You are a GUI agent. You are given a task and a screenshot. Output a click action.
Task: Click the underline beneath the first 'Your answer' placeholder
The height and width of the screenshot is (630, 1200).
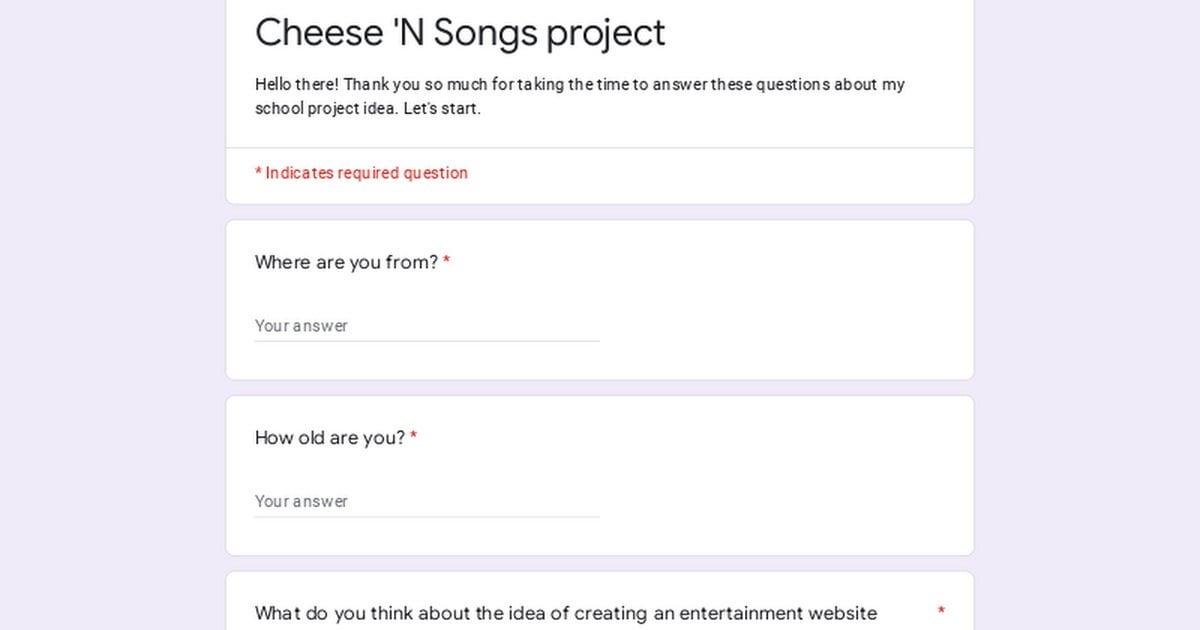pyautogui.click(x=427, y=341)
